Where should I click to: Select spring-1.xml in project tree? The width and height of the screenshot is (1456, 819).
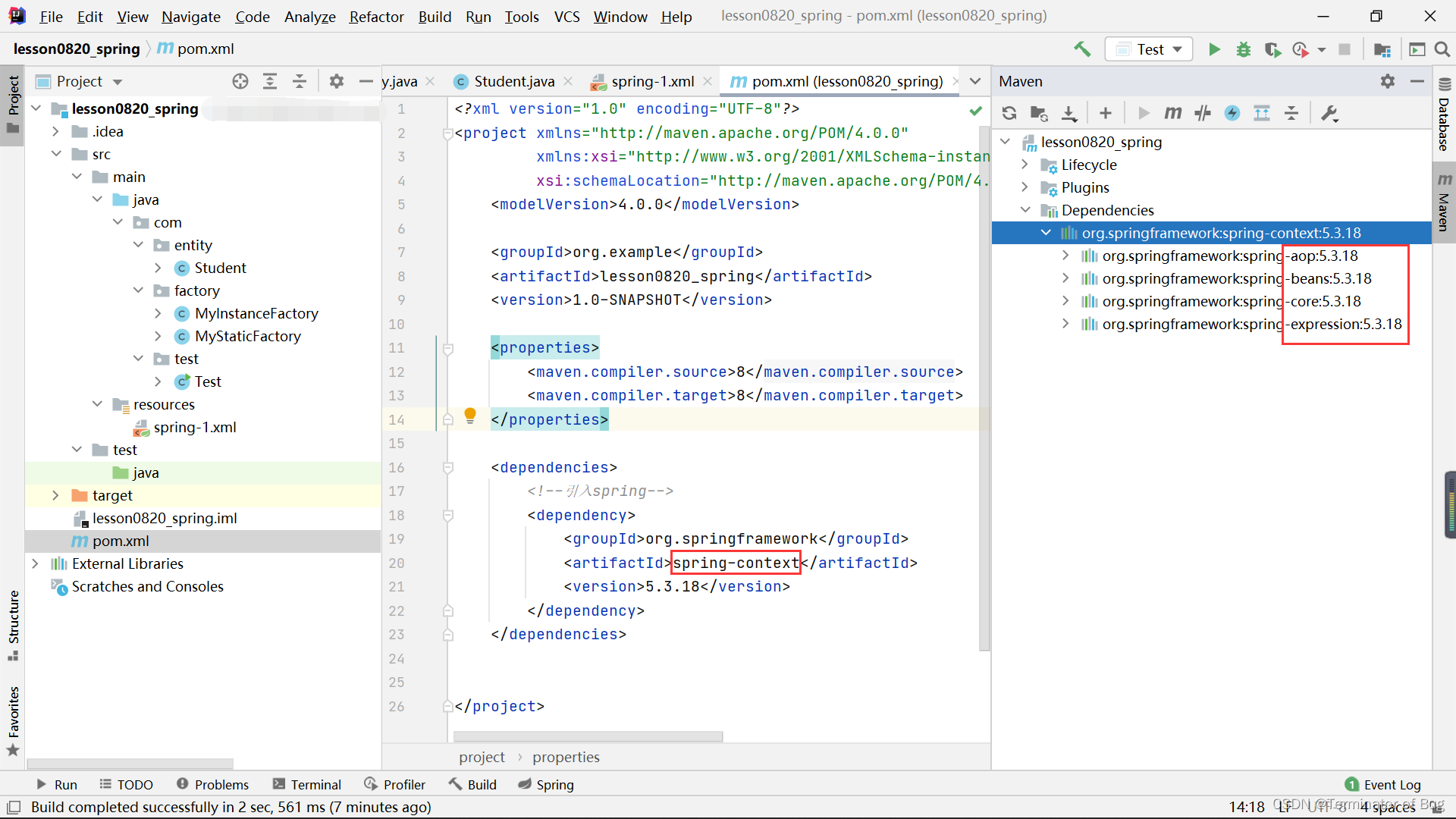(194, 427)
